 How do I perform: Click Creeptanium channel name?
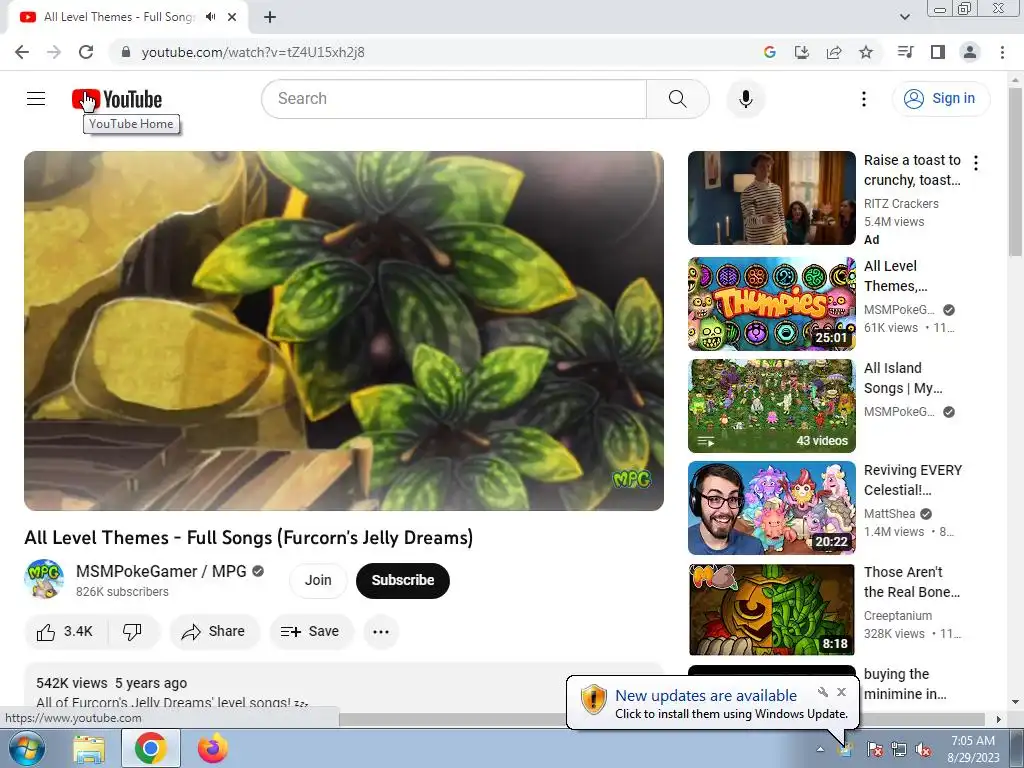point(898,616)
